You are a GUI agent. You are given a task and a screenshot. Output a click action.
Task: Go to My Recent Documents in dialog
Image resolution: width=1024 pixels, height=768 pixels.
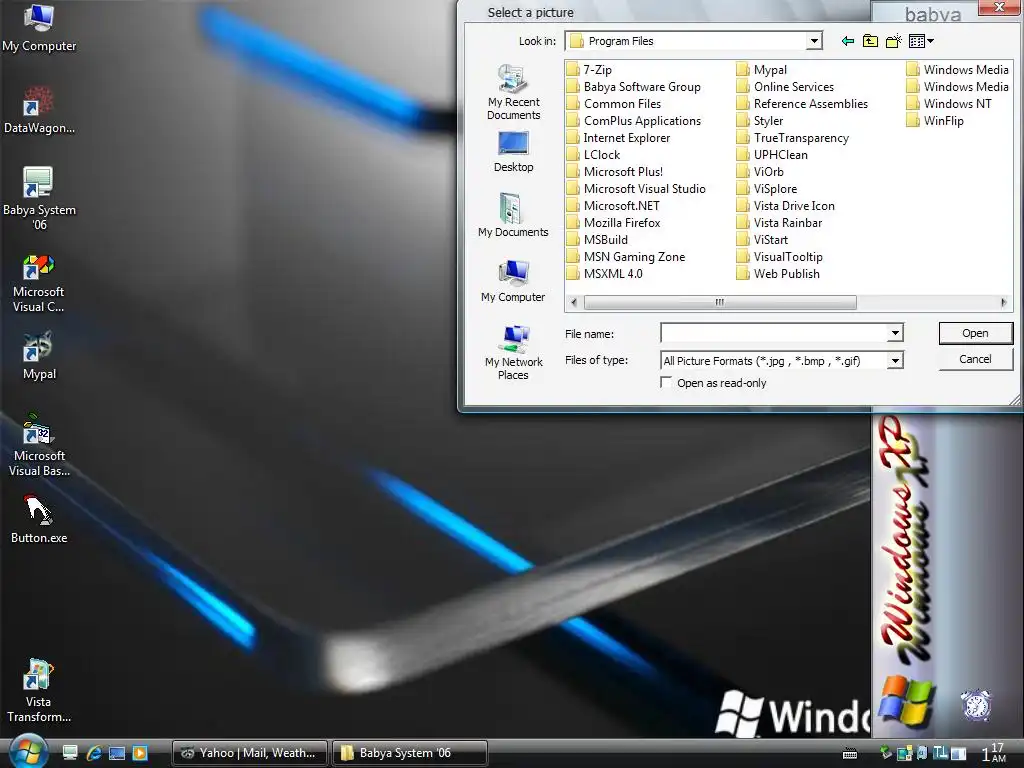click(x=513, y=93)
